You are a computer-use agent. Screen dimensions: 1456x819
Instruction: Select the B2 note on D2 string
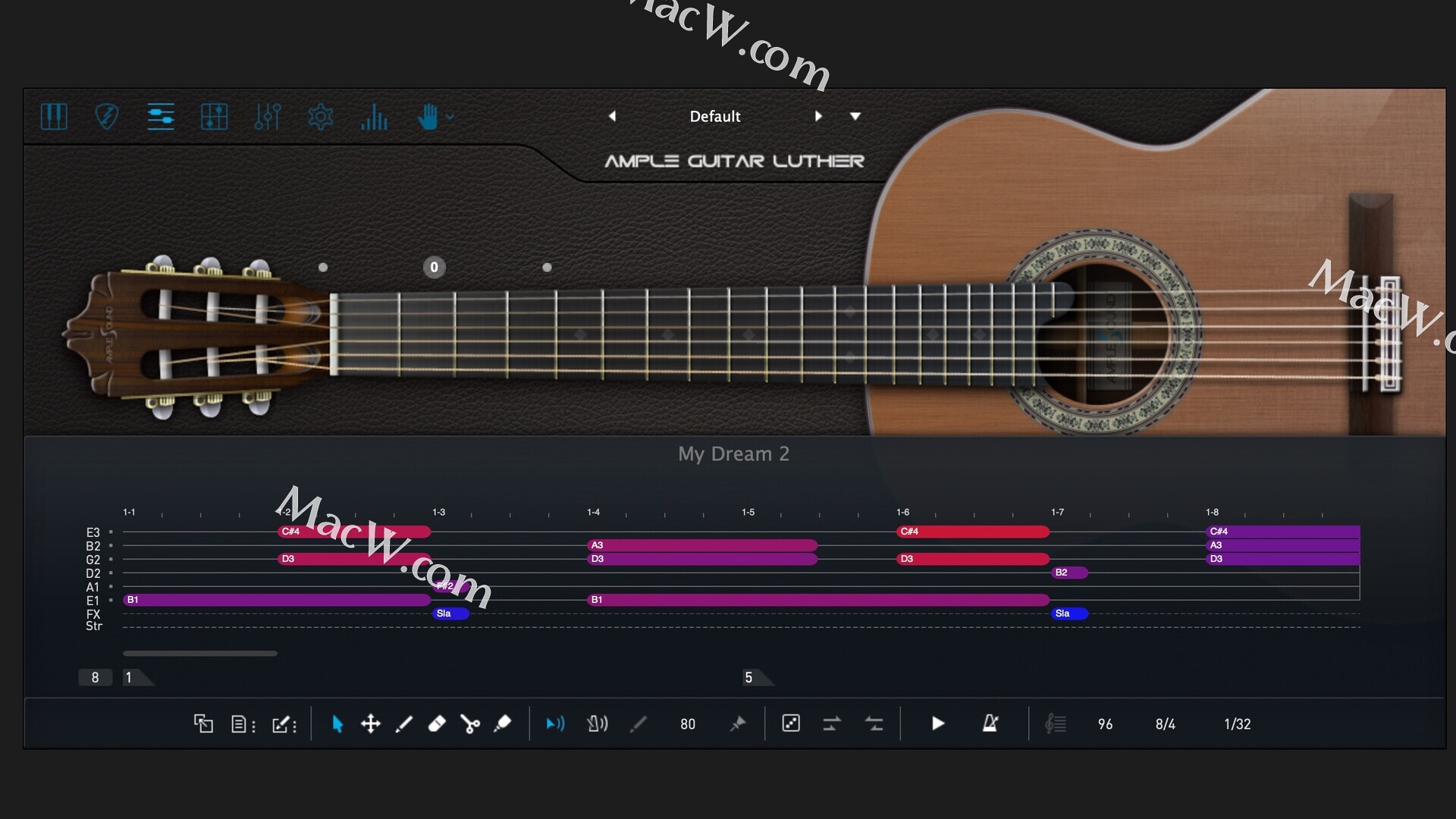1069,573
